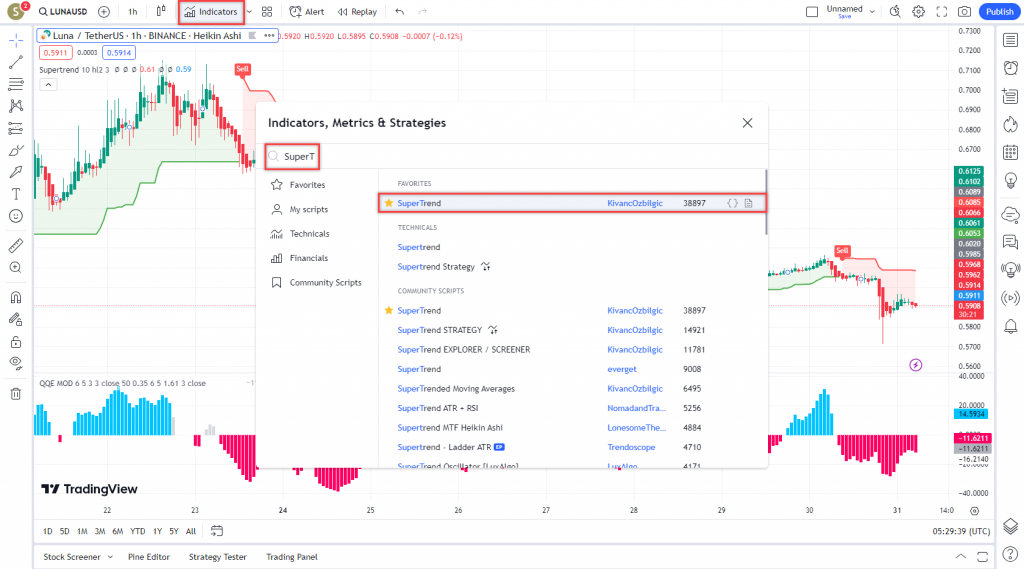The height and width of the screenshot is (569, 1024).
Task: Toggle the layout checkbox beside Unnamed
Action: point(812,12)
